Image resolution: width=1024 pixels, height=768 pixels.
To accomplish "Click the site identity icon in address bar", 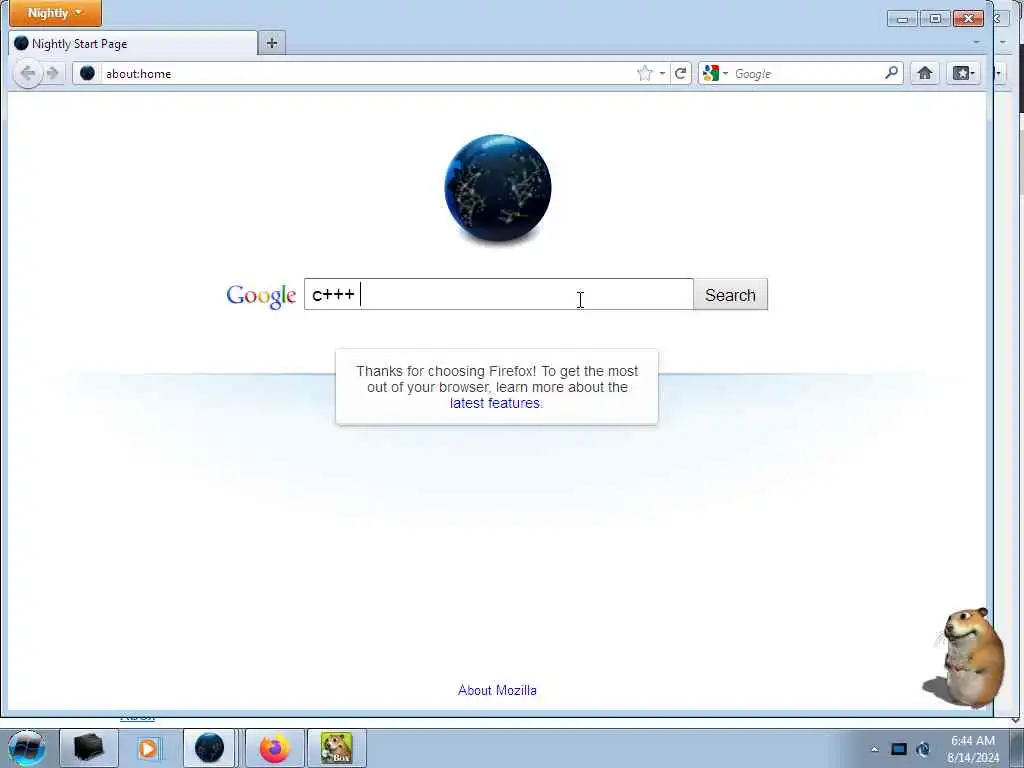I will pyautogui.click(x=87, y=73).
